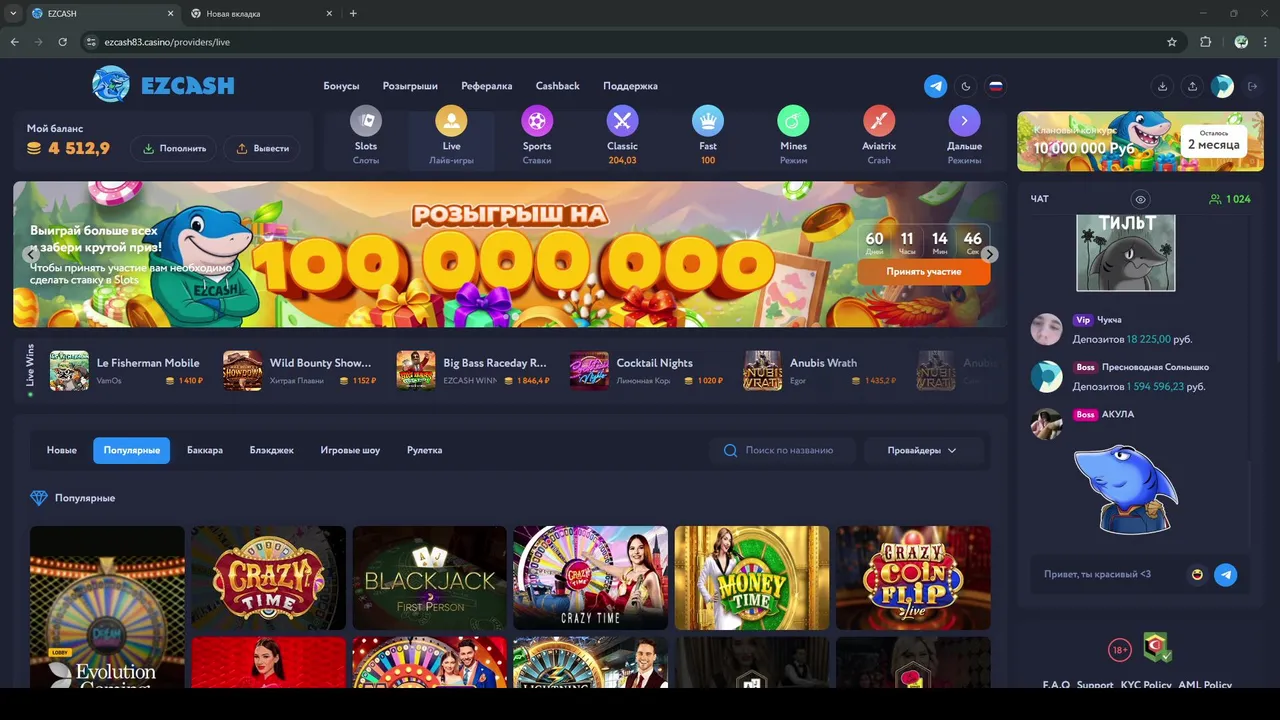This screenshot has width=1280, height=720.
Task: Select the Баккара tab
Action: point(204,450)
